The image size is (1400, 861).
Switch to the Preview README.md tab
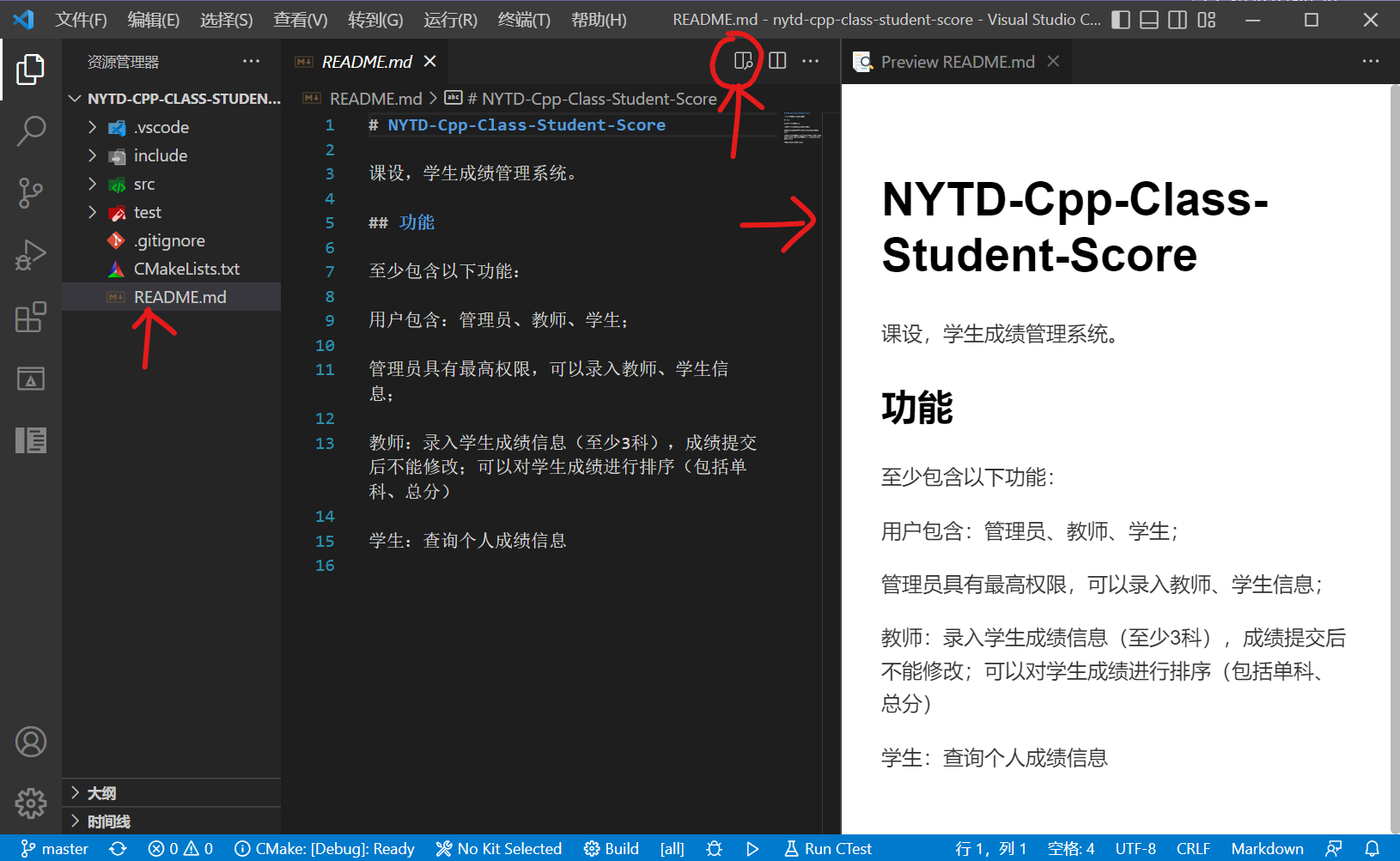click(x=957, y=62)
